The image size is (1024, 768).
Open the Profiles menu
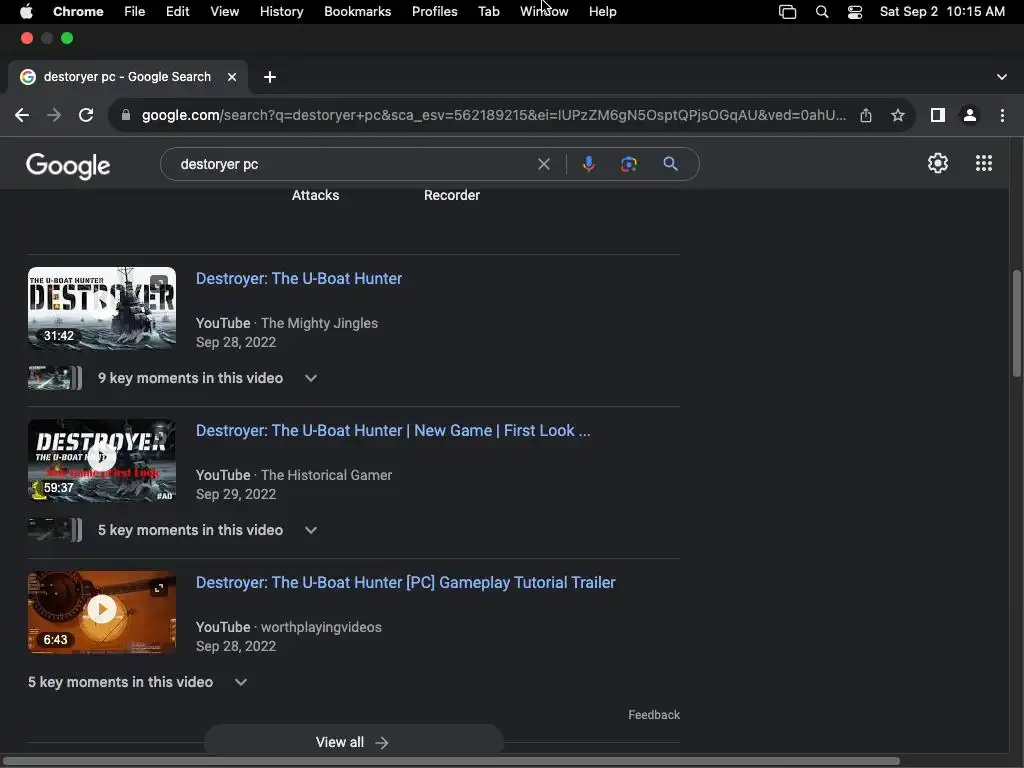434,12
